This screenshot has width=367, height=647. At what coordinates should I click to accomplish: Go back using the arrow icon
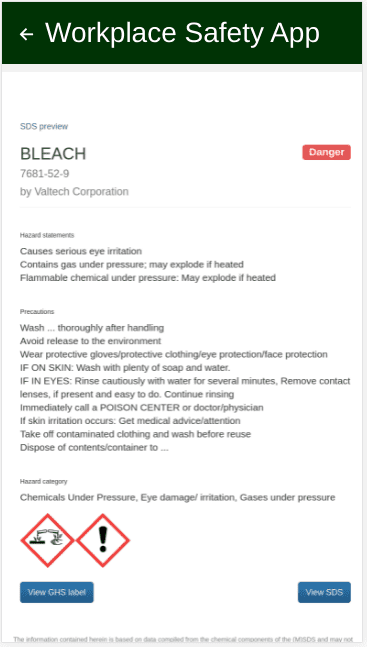click(26, 34)
